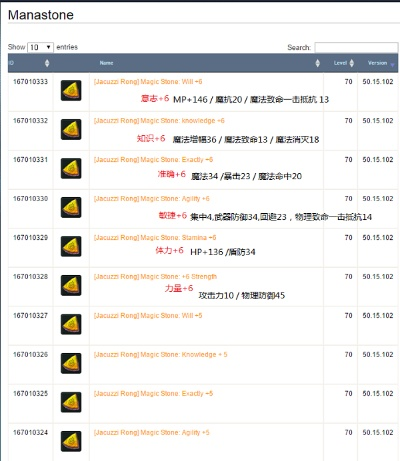Click the manastone icon in row 167010324

(x=71, y=441)
